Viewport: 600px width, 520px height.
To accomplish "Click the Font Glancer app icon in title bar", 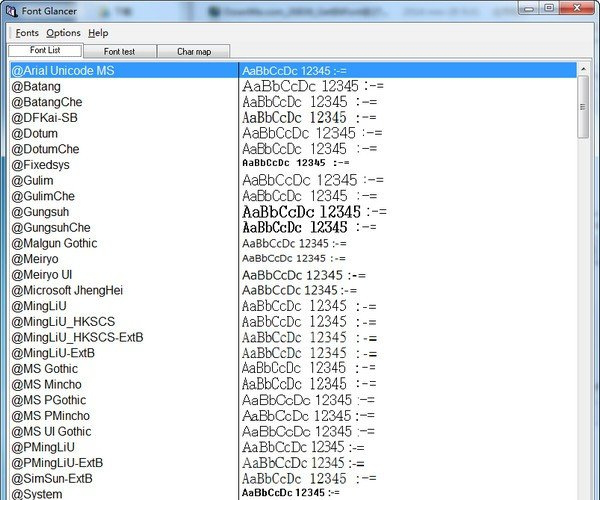I will [x=11, y=11].
